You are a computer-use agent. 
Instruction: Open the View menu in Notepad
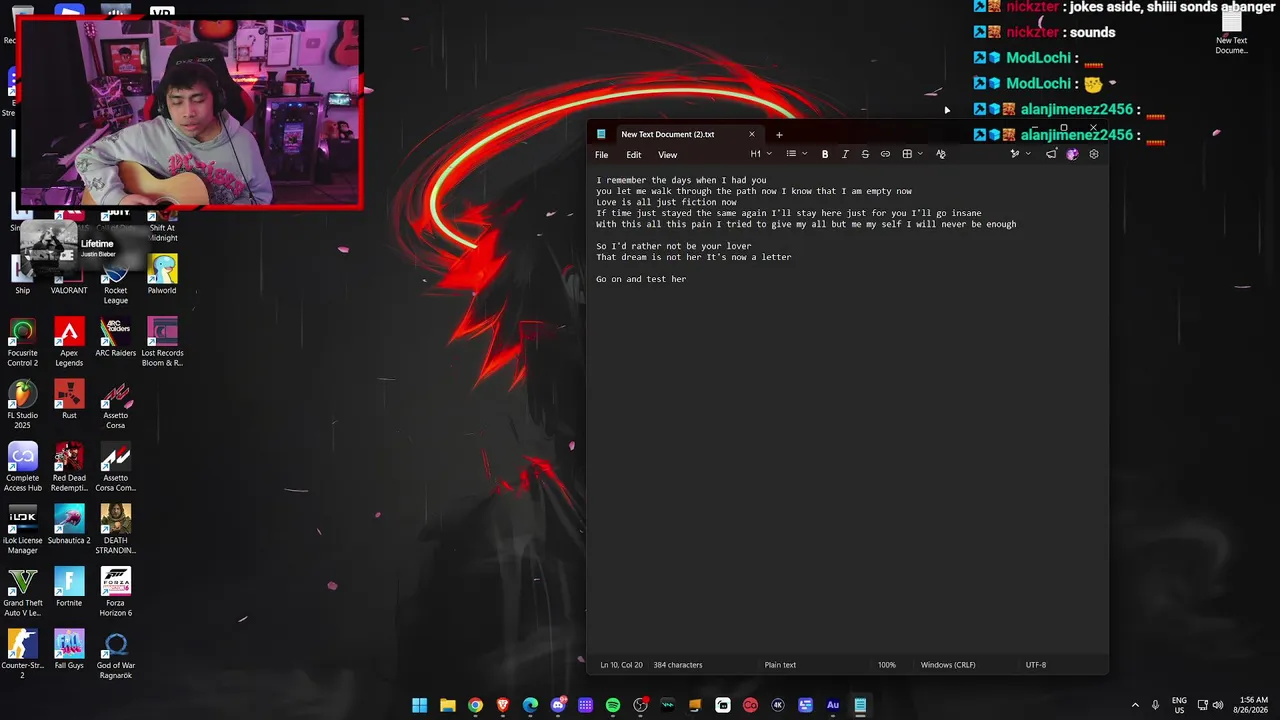pyautogui.click(x=667, y=155)
